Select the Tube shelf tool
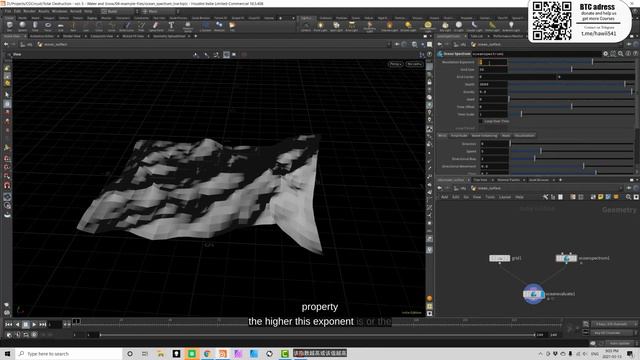 point(35,26)
